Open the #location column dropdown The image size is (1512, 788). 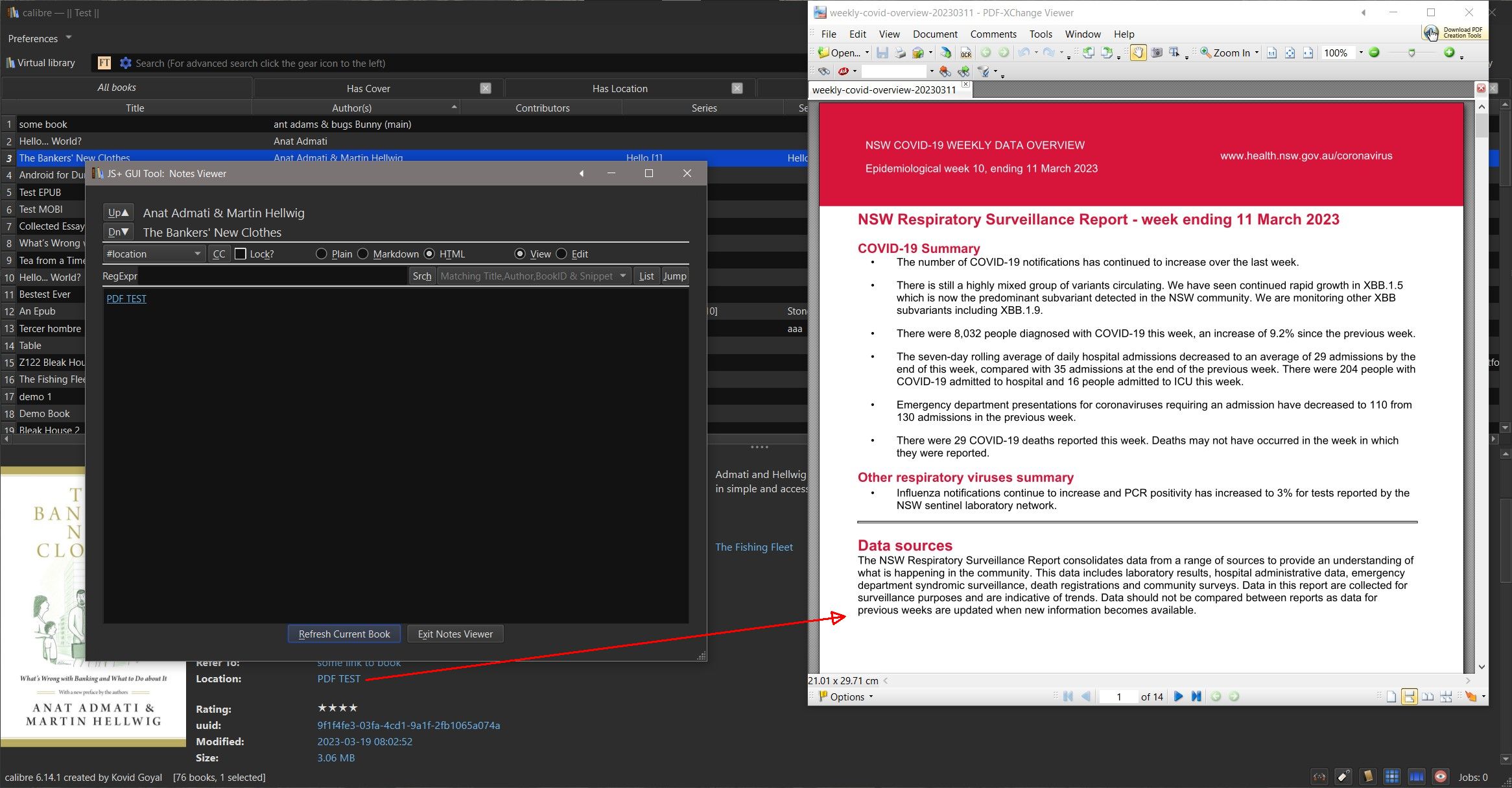197,254
